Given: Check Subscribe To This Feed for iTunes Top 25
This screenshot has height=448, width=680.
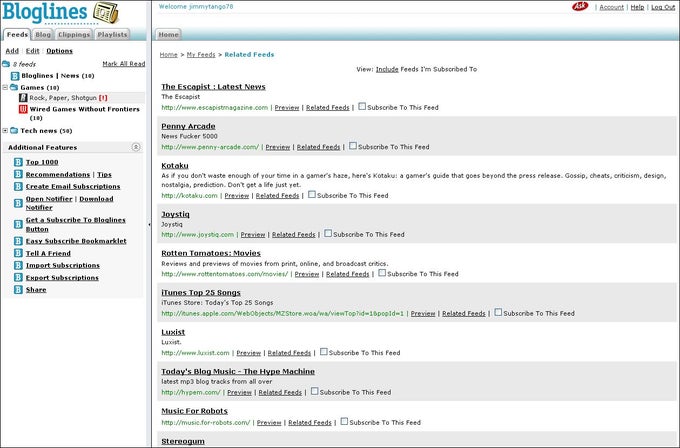Looking at the screenshot, I should 498,312.
